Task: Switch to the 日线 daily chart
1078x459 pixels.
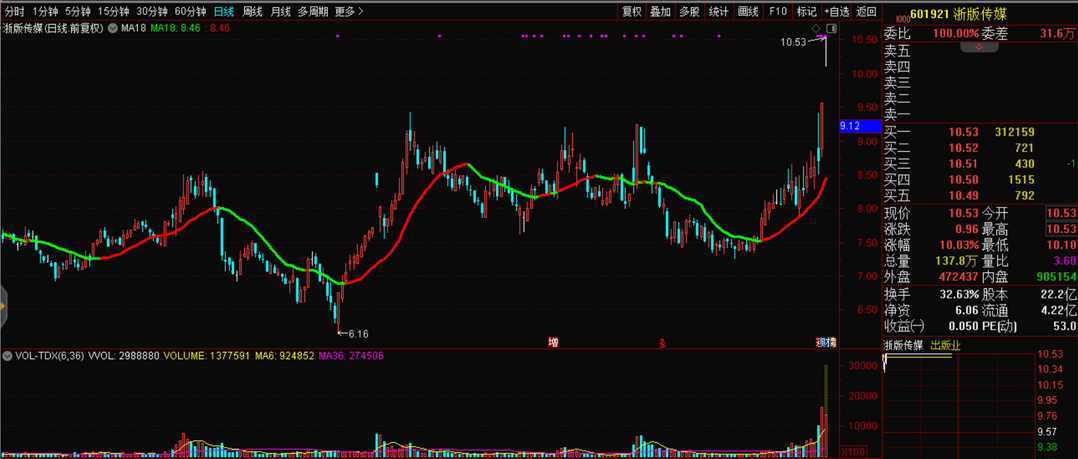Action: pyautogui.click(x=223, y=11)
